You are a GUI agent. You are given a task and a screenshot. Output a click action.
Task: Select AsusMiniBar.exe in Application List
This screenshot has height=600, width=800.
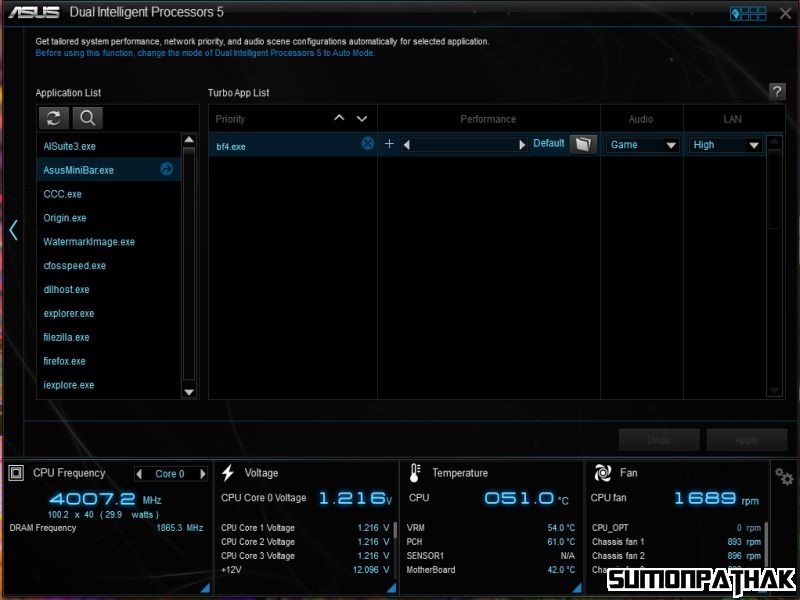tap(109, 170)
